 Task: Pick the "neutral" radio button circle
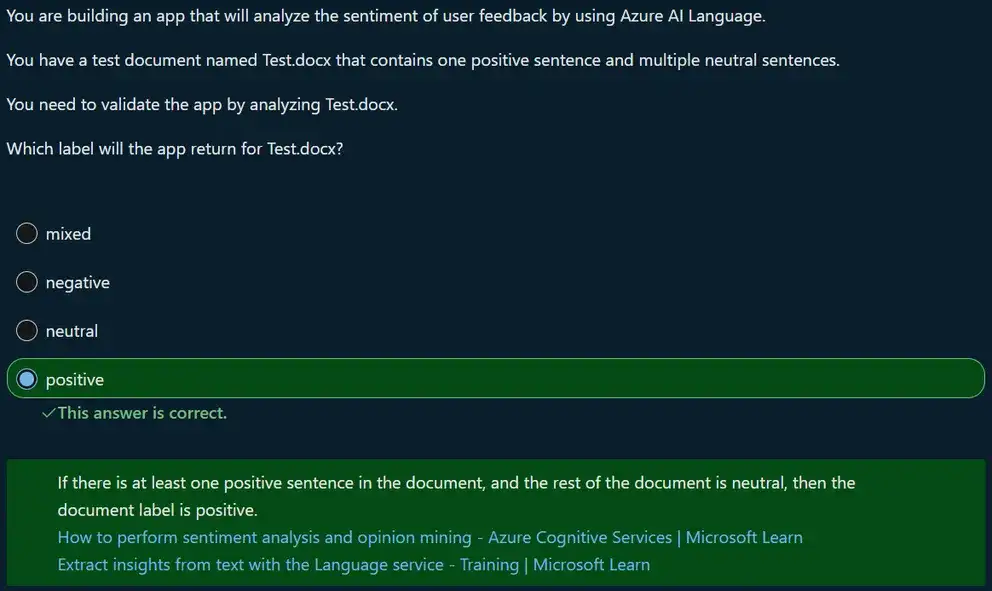point(27,331)
